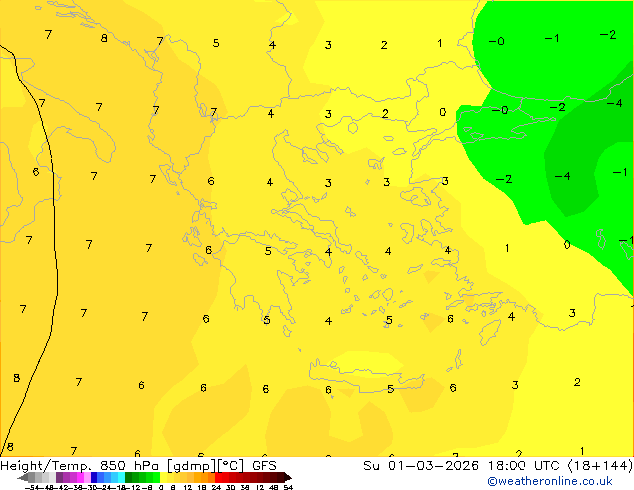This screenshot has height=490, width=634.
Task: Select the bright red legend swatch above 24
Action: pos(218,477)
